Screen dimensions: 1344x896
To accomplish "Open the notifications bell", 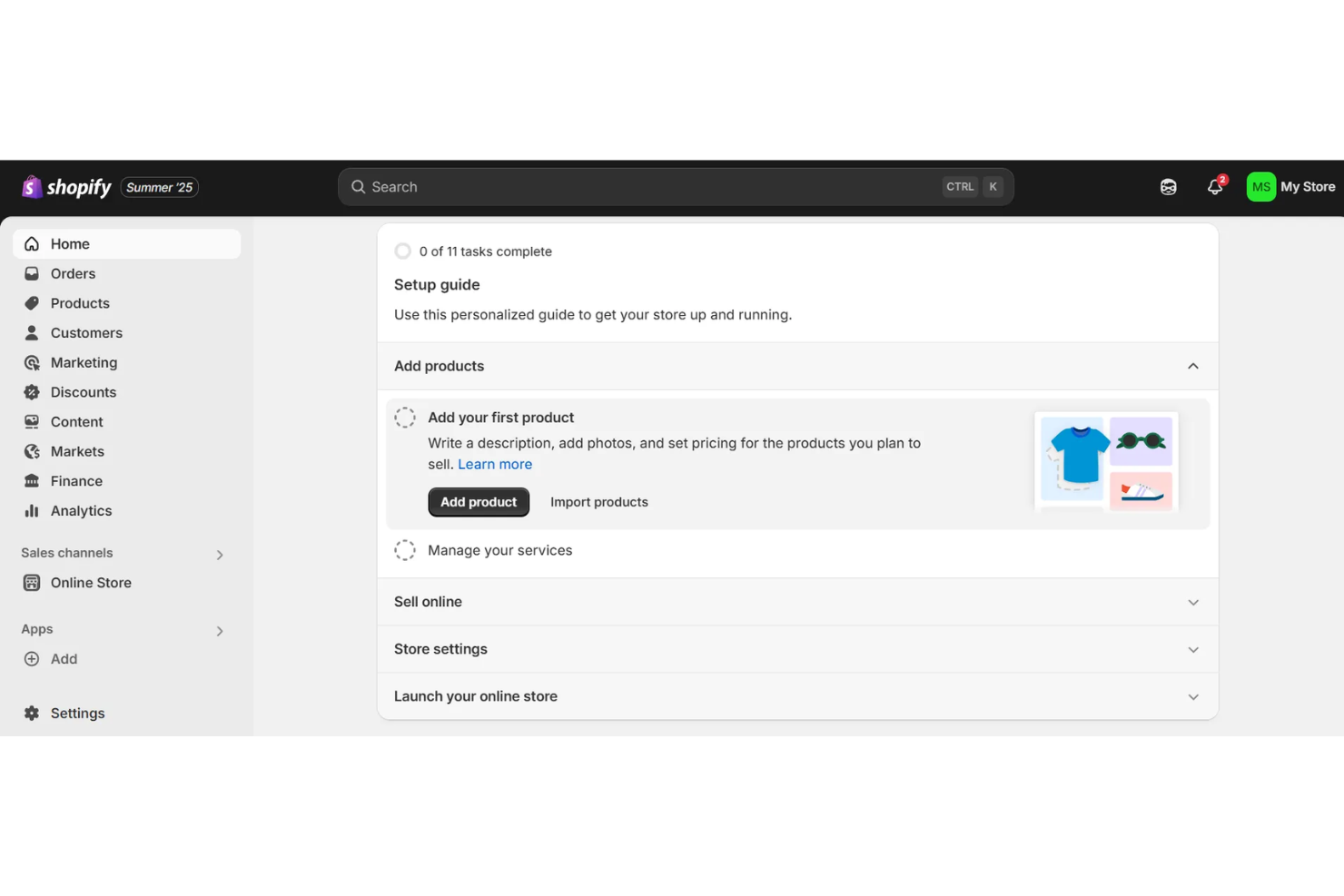I will 1214,186.
